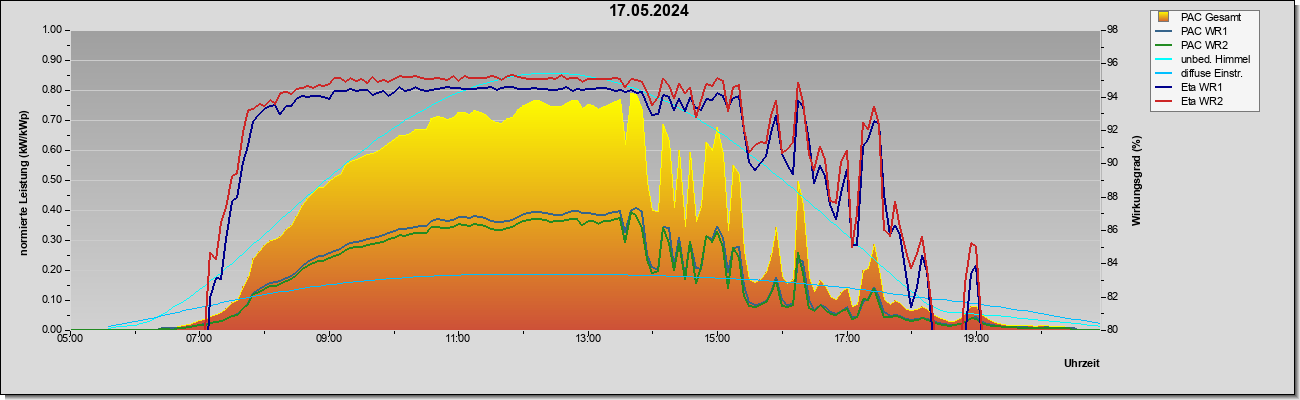Click the Wirkungsgrad (%) axis title
Image resolution: width=1300 pixels, height=400 pixels.
tap(1137, 179)
